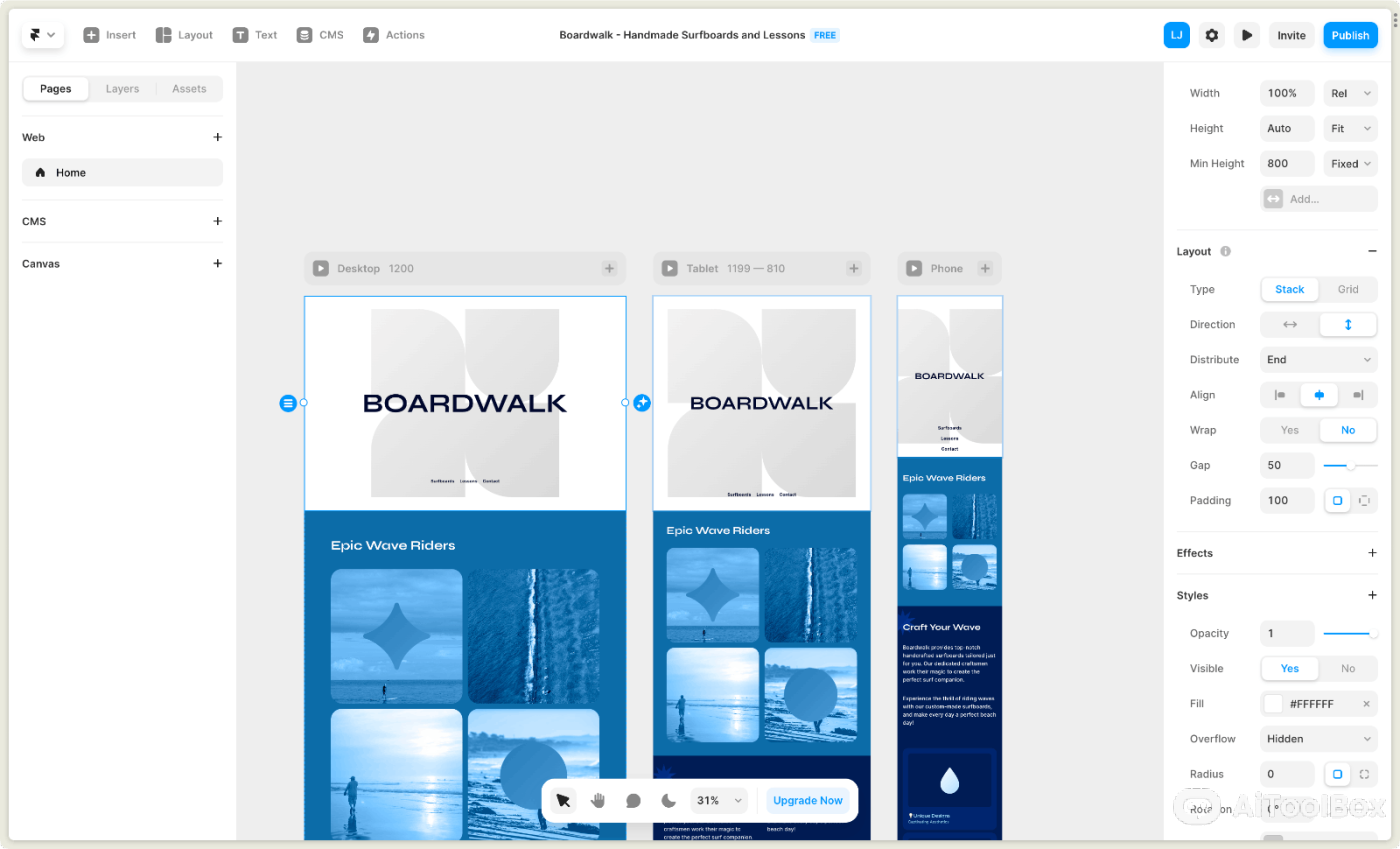Switch Layout Type to Grid
Image resolution: width=1400 pixels, height=849 pixels.
tap(1348, 289)
